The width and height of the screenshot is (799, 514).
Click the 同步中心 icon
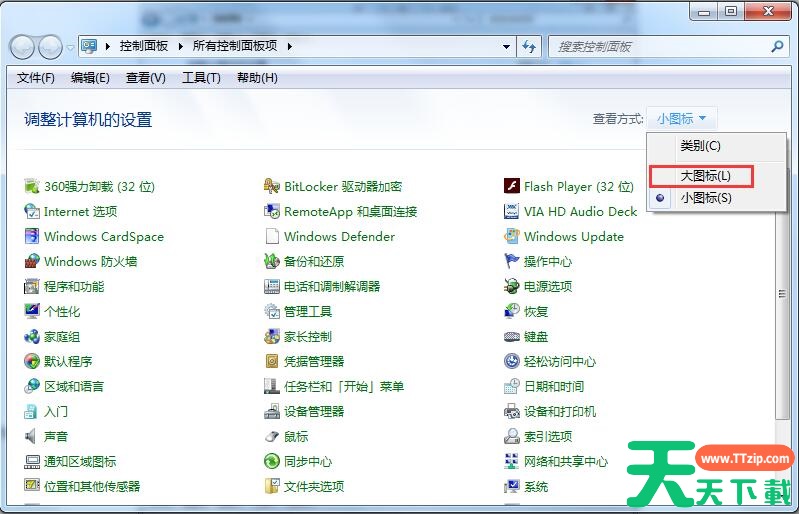coord(272,461)
